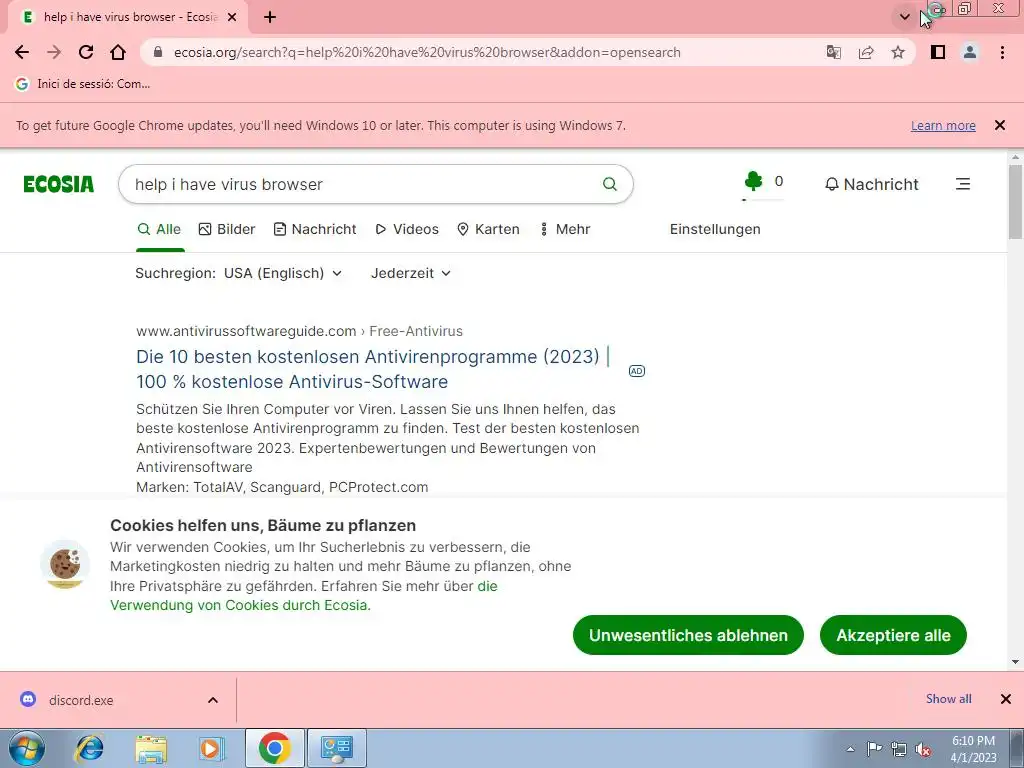The height and width of the screenshot is (768, 1024).
Task: Expand the Mehr options menu
Action: coord(565,229)
